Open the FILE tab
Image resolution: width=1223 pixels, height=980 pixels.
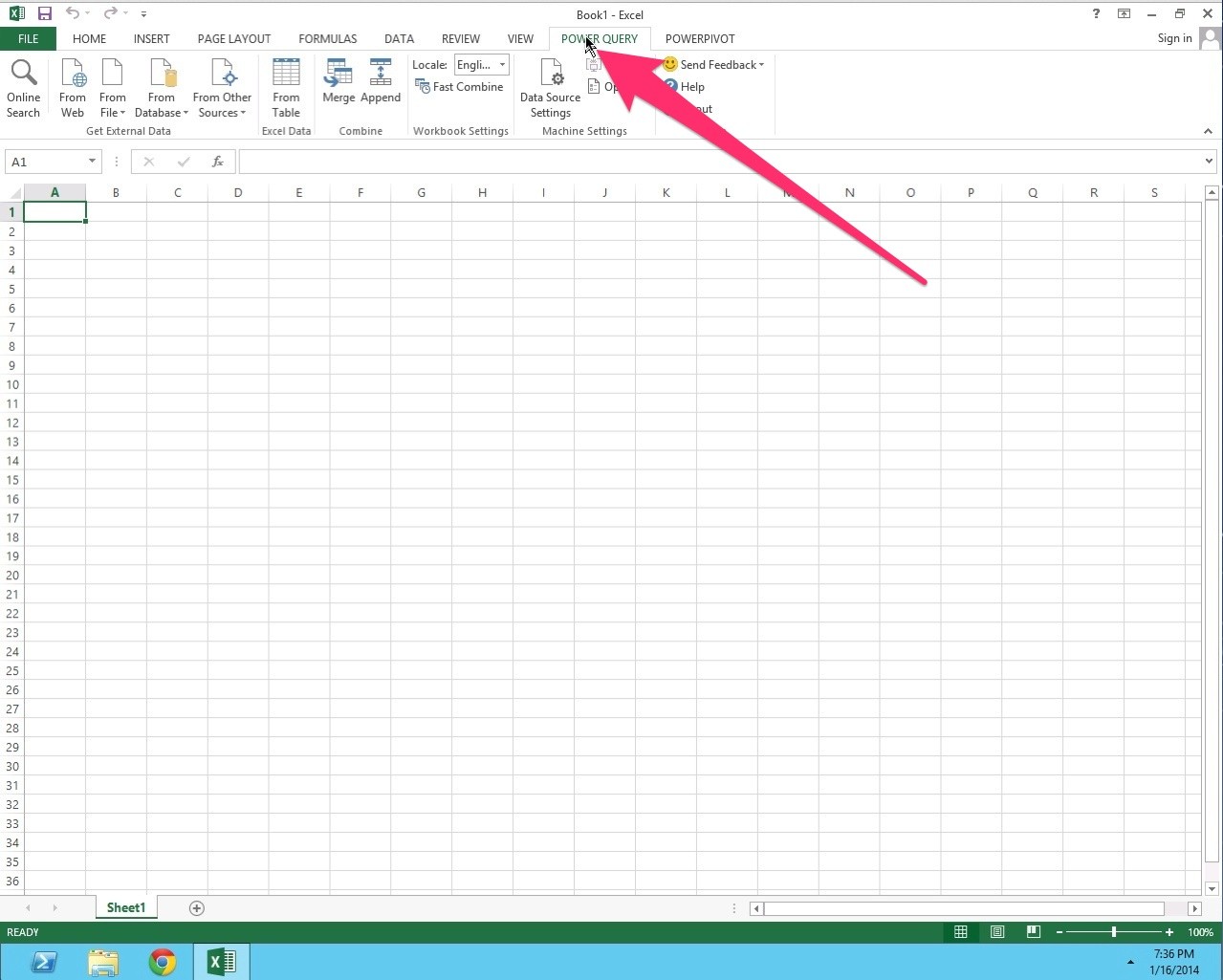point(28,39)
